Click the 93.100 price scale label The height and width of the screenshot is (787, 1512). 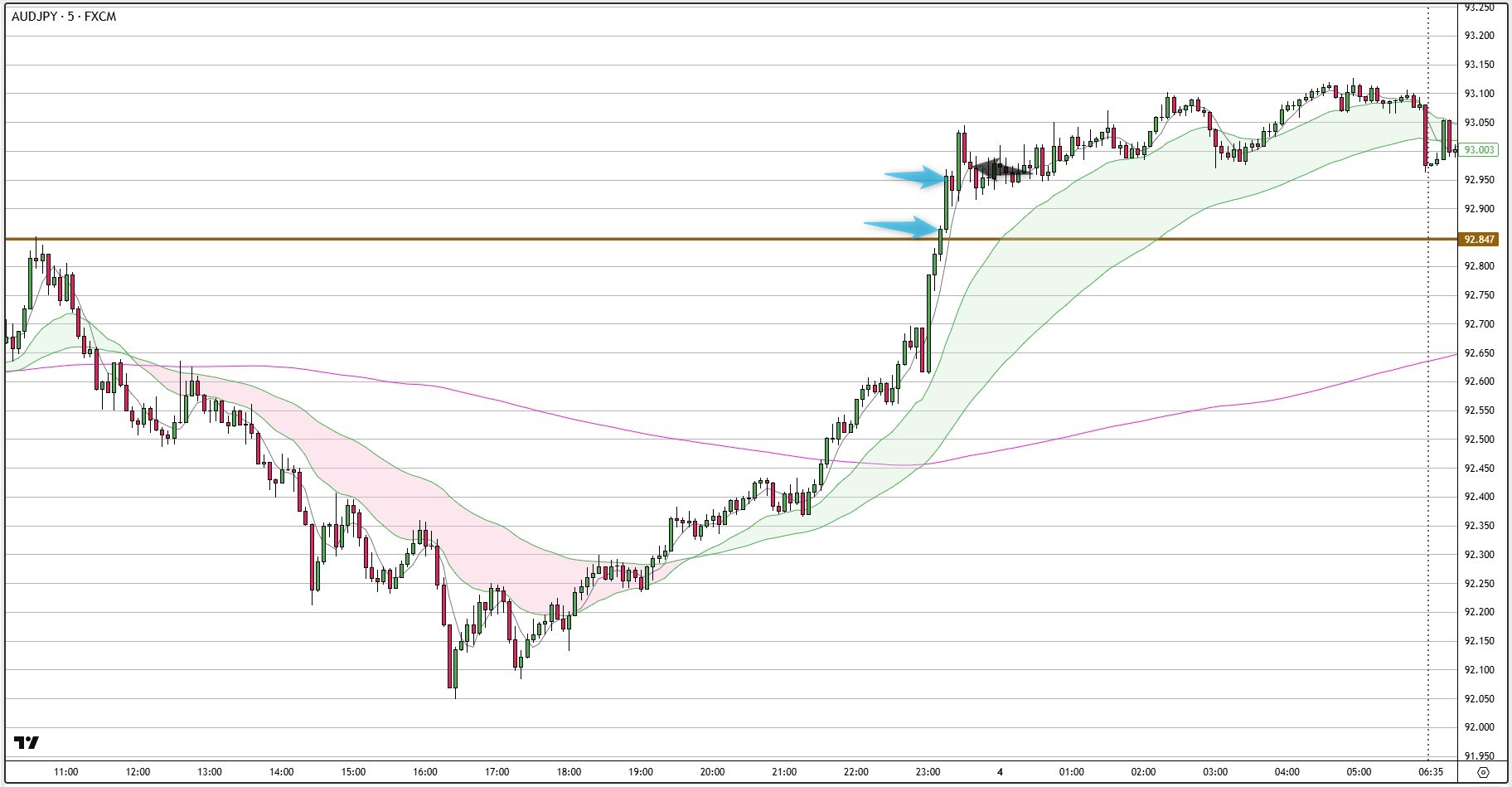pyautogui.click(x=1480, y=94)
